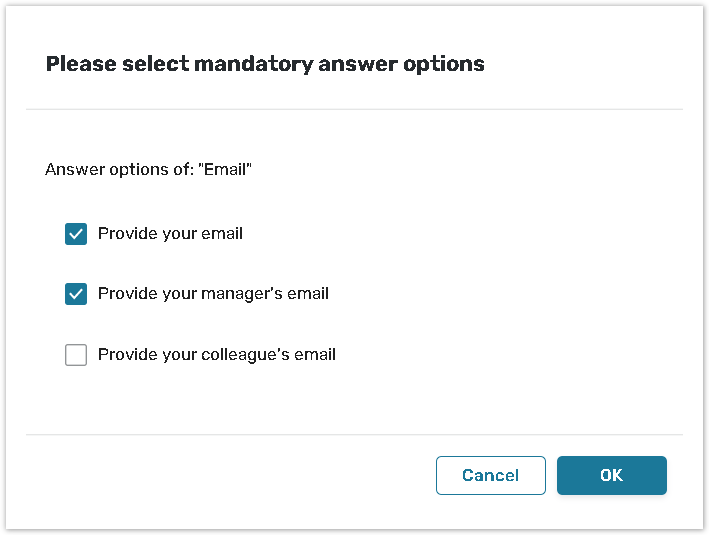This screenshot has height=535, width=709.
Task: Click the 'Answer options of: "Email"' text
Action: click(x=148, y=170)
